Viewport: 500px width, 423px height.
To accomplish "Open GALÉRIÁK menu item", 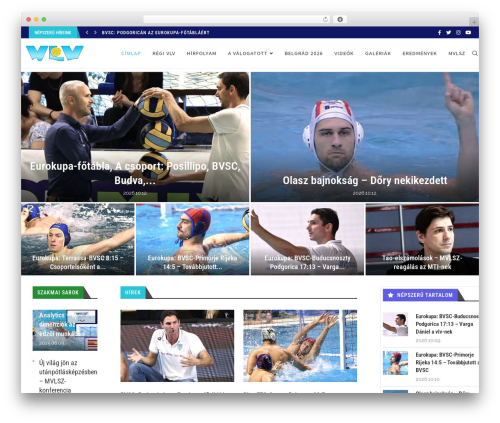I will coord(378,53).
